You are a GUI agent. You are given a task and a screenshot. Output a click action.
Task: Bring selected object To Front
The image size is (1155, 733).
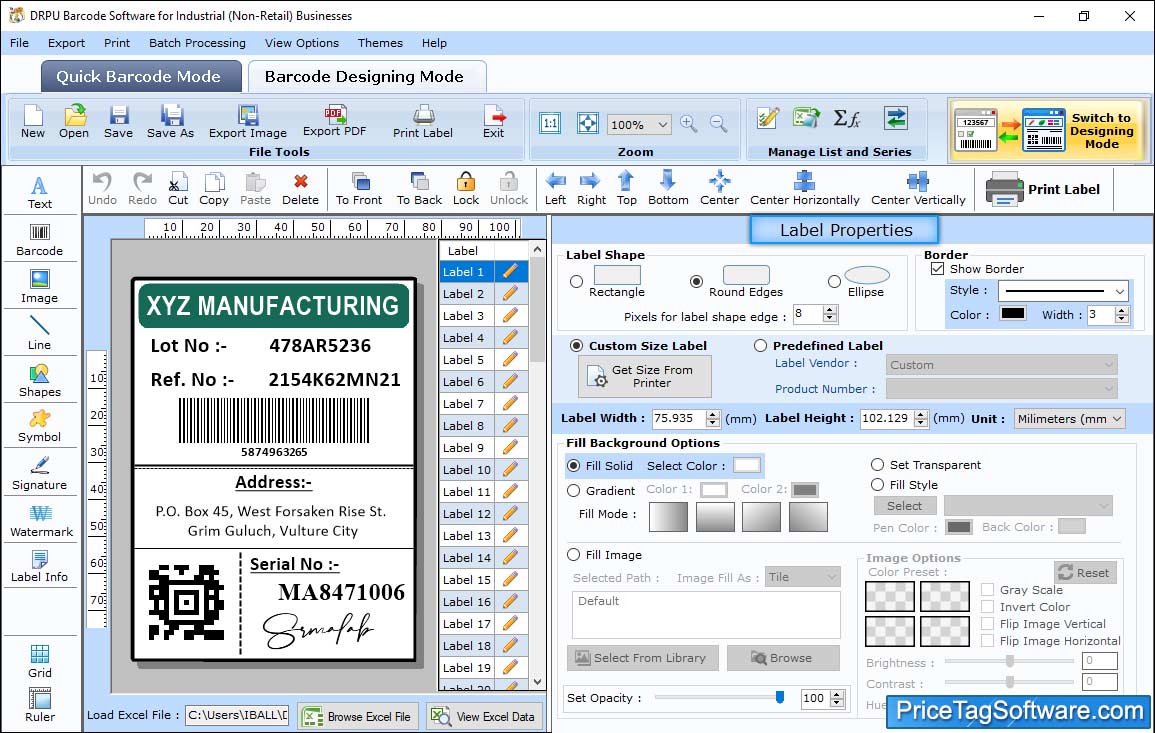[x=359, y=189]
